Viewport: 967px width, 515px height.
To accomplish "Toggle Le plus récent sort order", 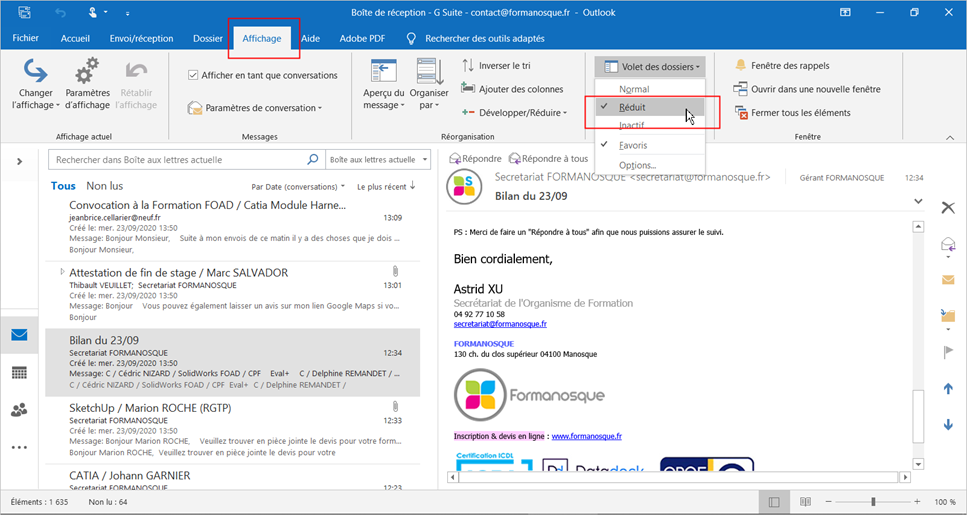I will [386, 186].
